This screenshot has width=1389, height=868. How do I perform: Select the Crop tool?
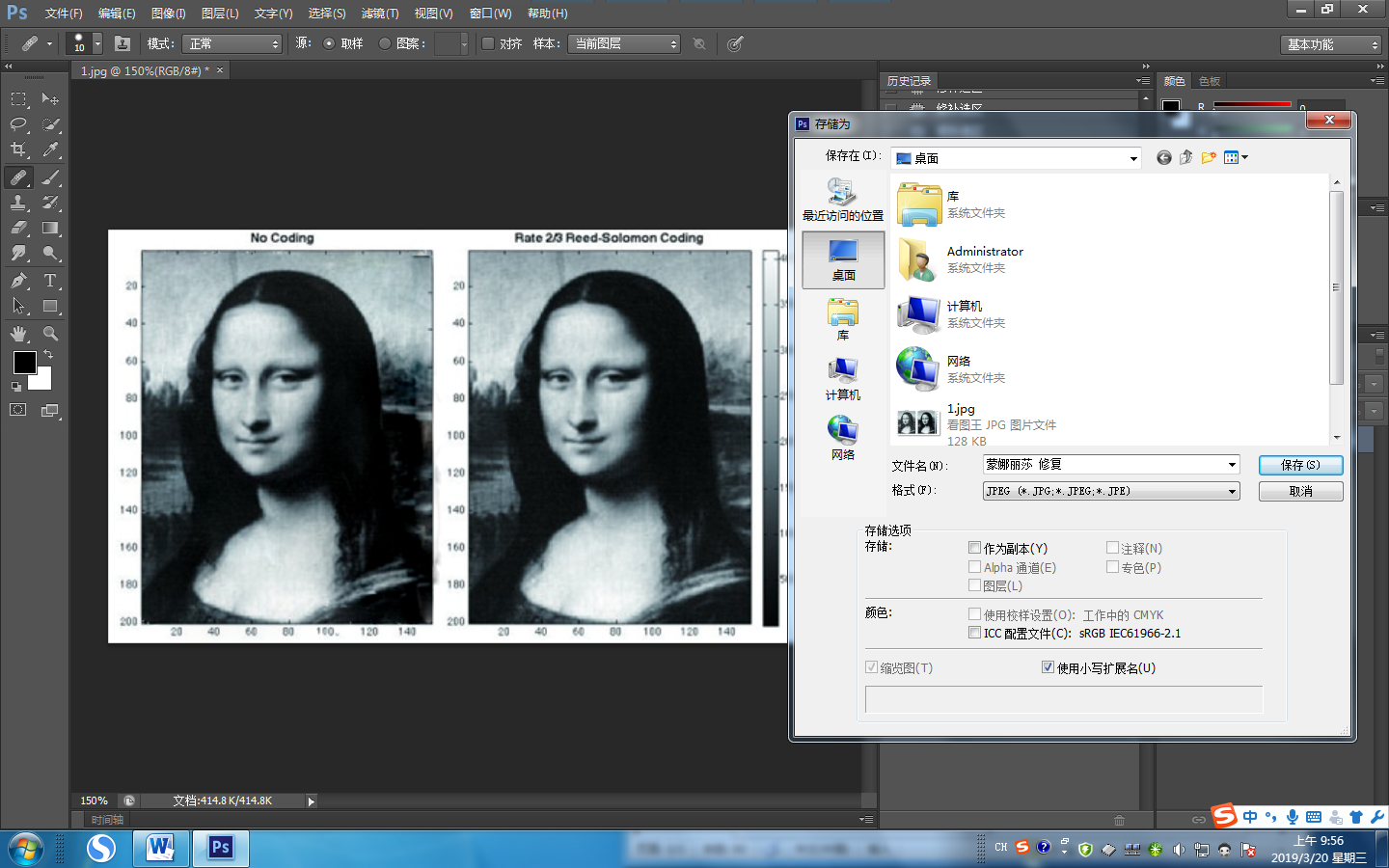(x=18, y=149)
